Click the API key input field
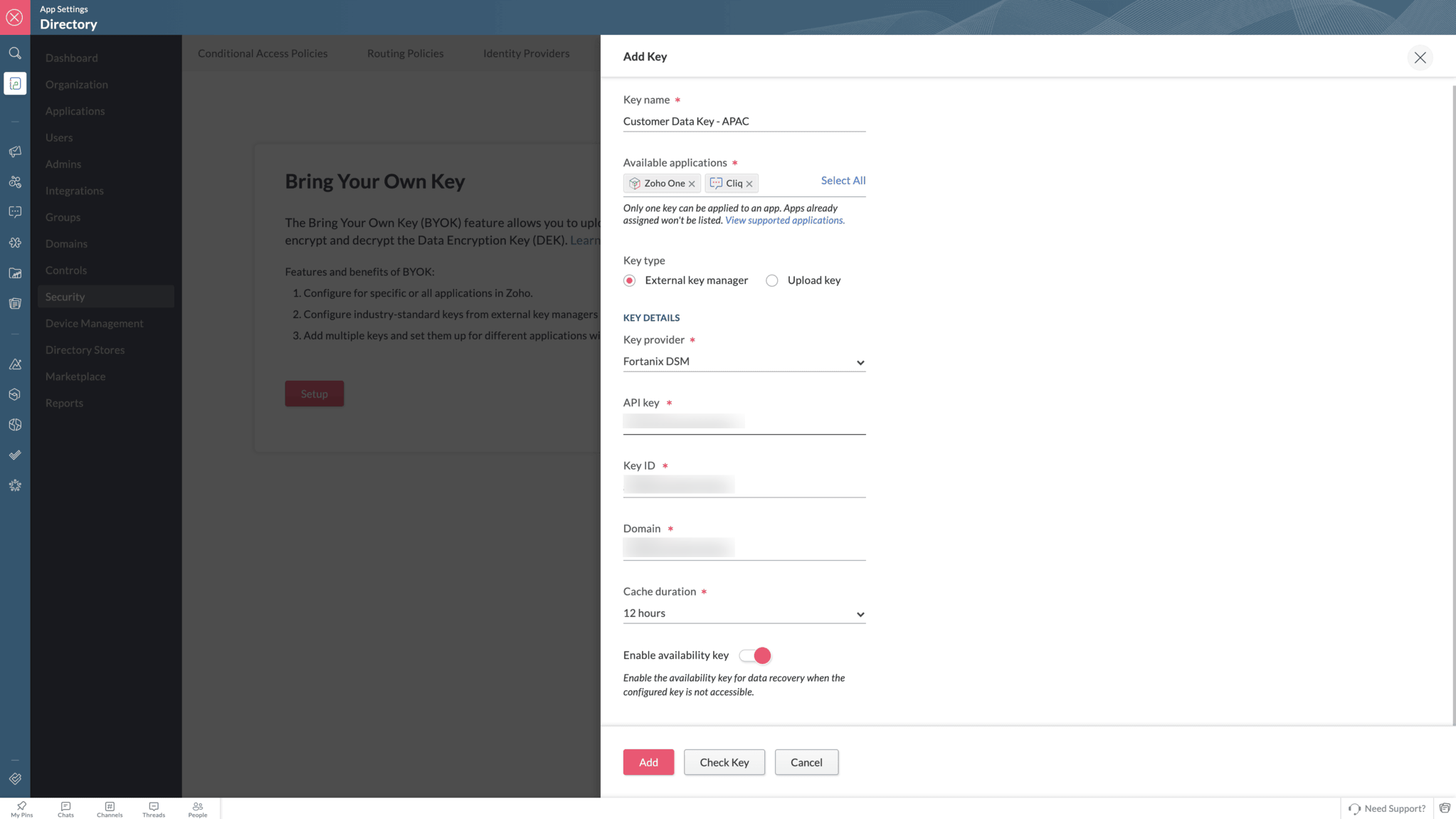Image resolution: width=1456 pixels, height=819 pixels. (744, 423)
